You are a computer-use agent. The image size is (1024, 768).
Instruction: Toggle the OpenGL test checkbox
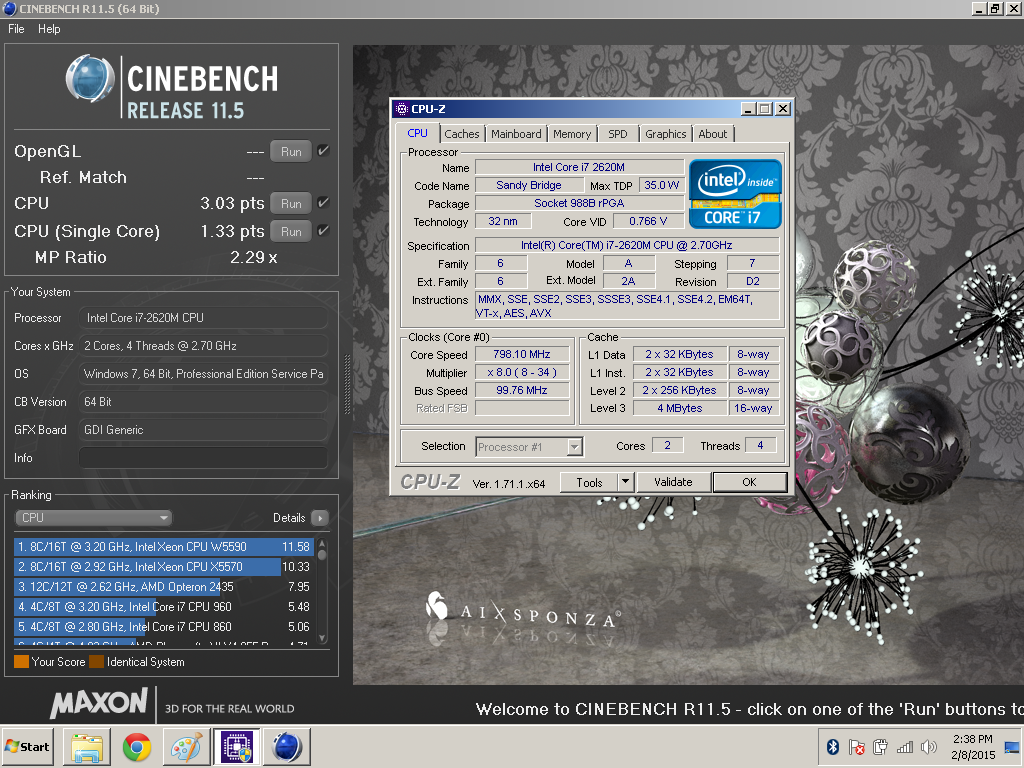click(323, 151)
